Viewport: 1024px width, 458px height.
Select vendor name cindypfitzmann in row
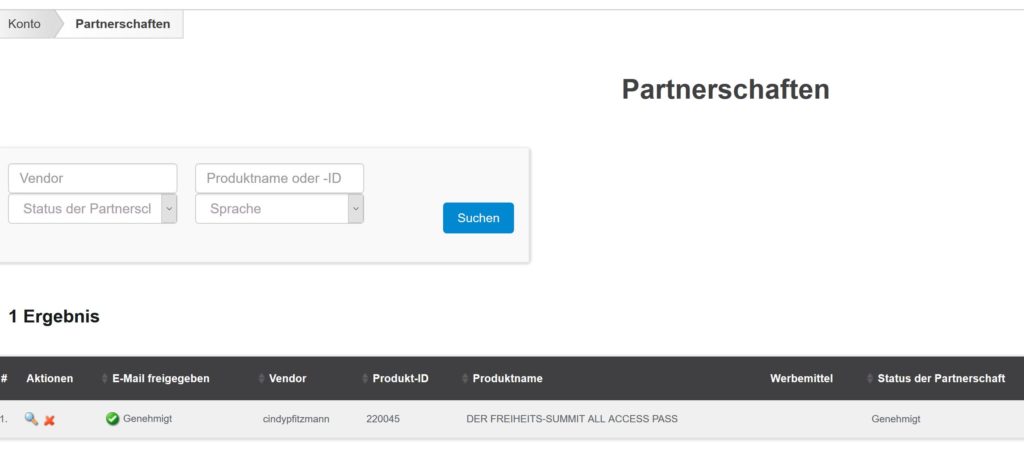[x=296, y=419]
